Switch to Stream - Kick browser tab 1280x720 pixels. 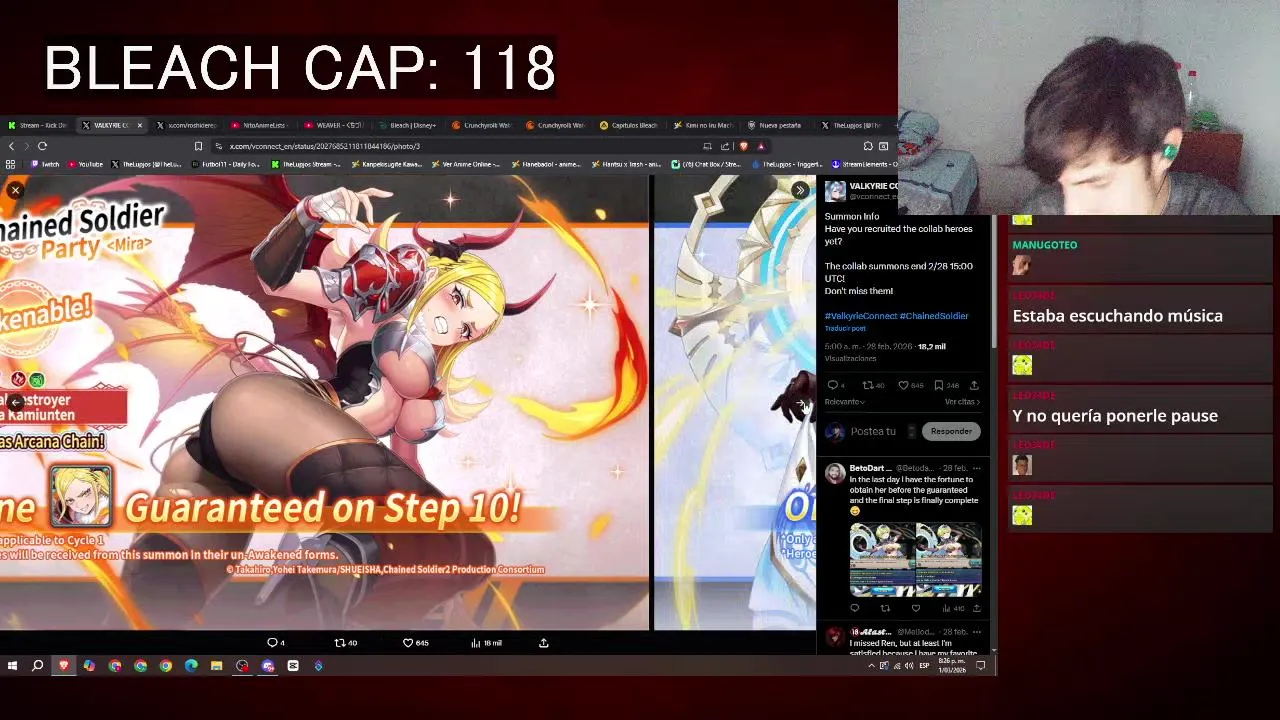click(x=37, y=125)
